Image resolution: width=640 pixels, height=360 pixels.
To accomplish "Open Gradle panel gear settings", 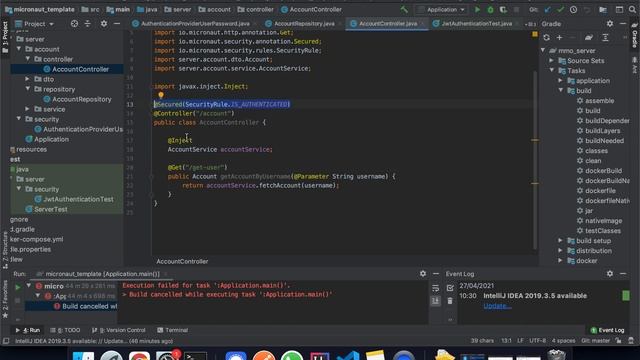I will pyautogui.click(x=610, y=24).
